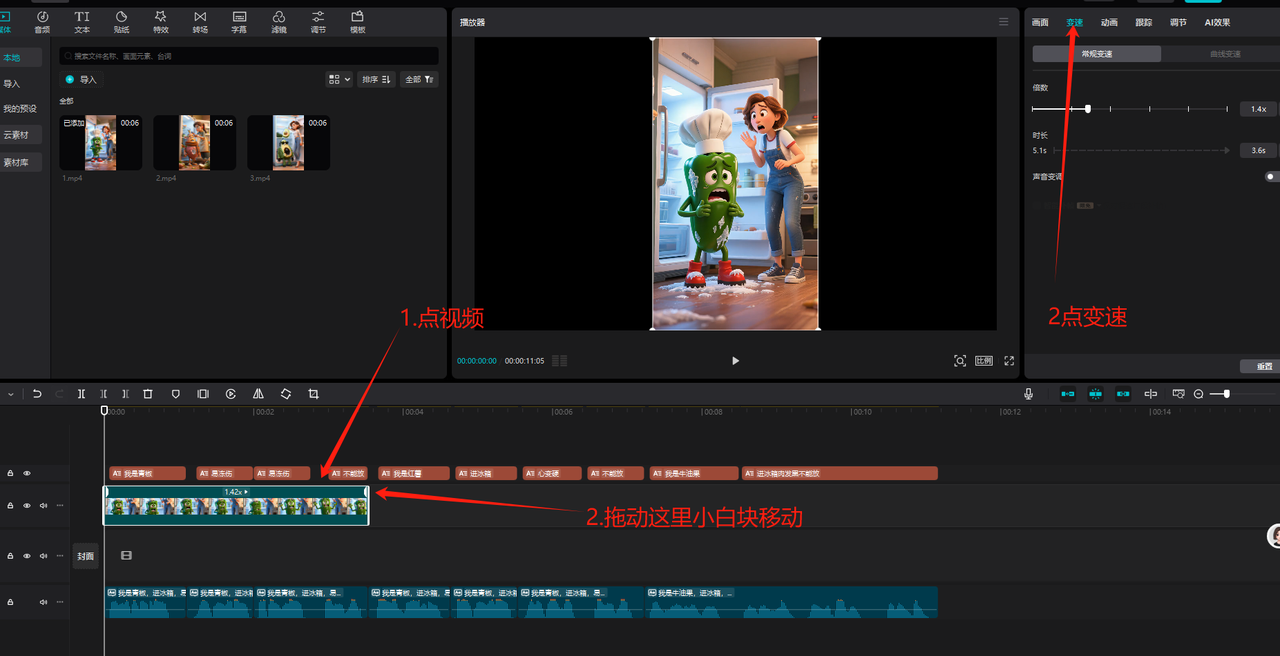Click the undo arrow in the timeline toolbar
This screenshot has height=656, width=1280.
(37, 394)
